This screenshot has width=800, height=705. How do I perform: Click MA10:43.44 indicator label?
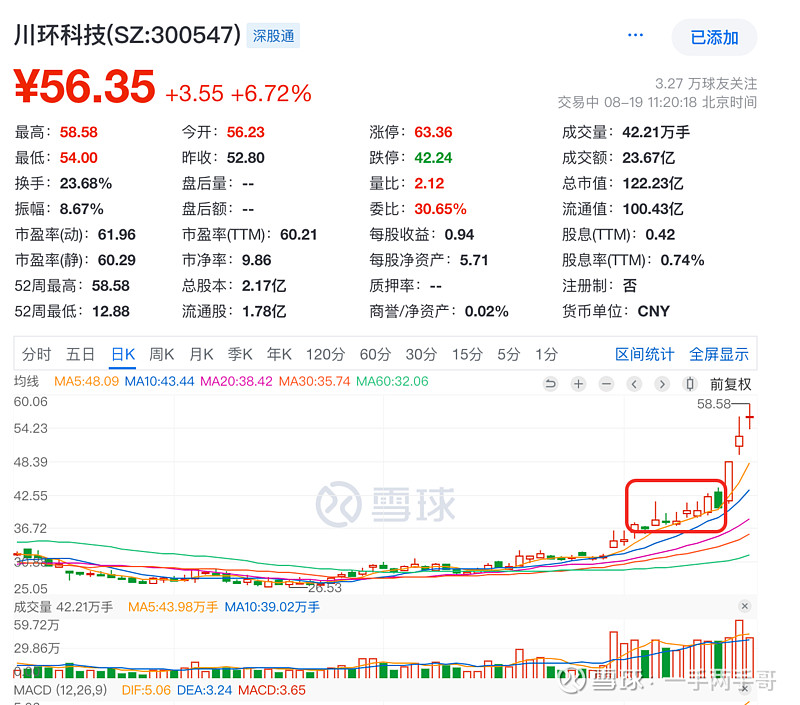pyautogui.click(x=159, y=382)
